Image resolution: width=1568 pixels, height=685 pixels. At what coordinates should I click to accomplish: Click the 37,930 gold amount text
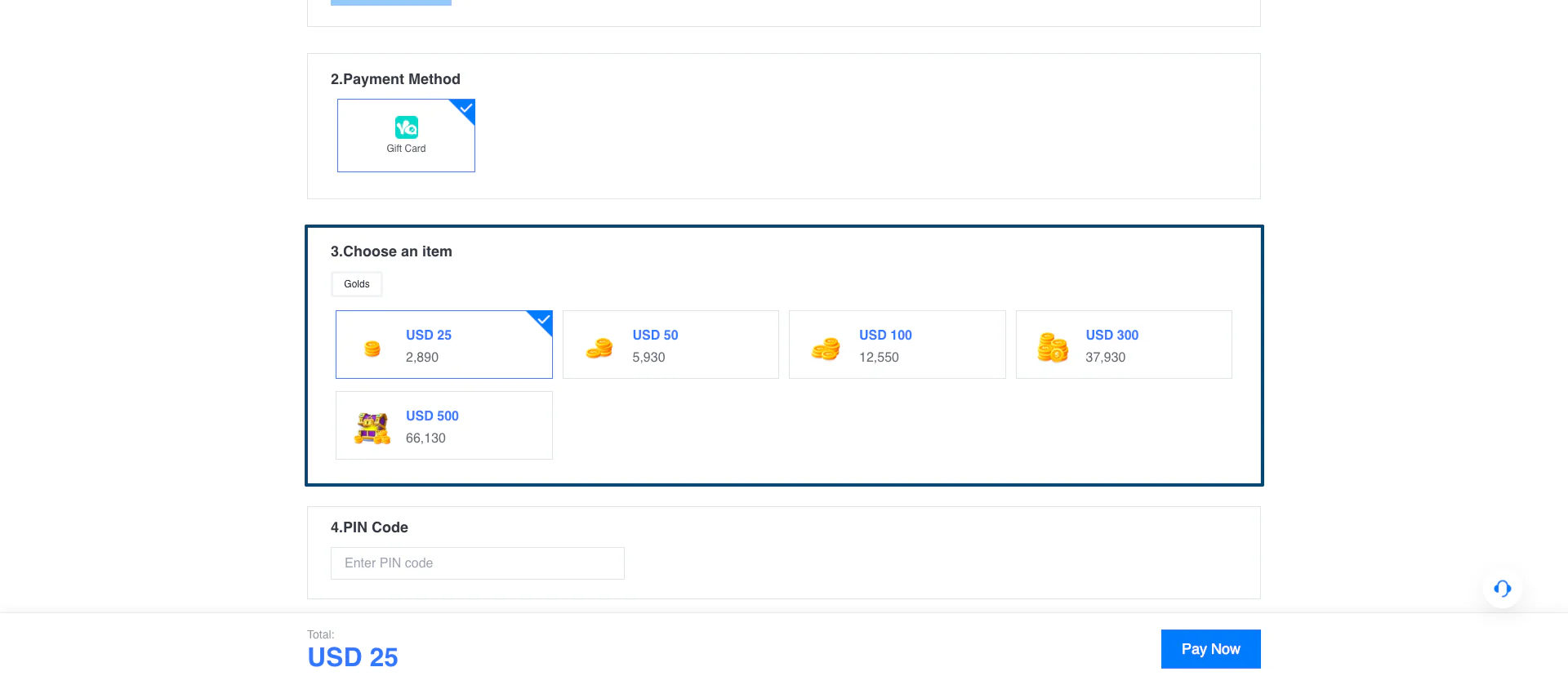coord(1105,358)
